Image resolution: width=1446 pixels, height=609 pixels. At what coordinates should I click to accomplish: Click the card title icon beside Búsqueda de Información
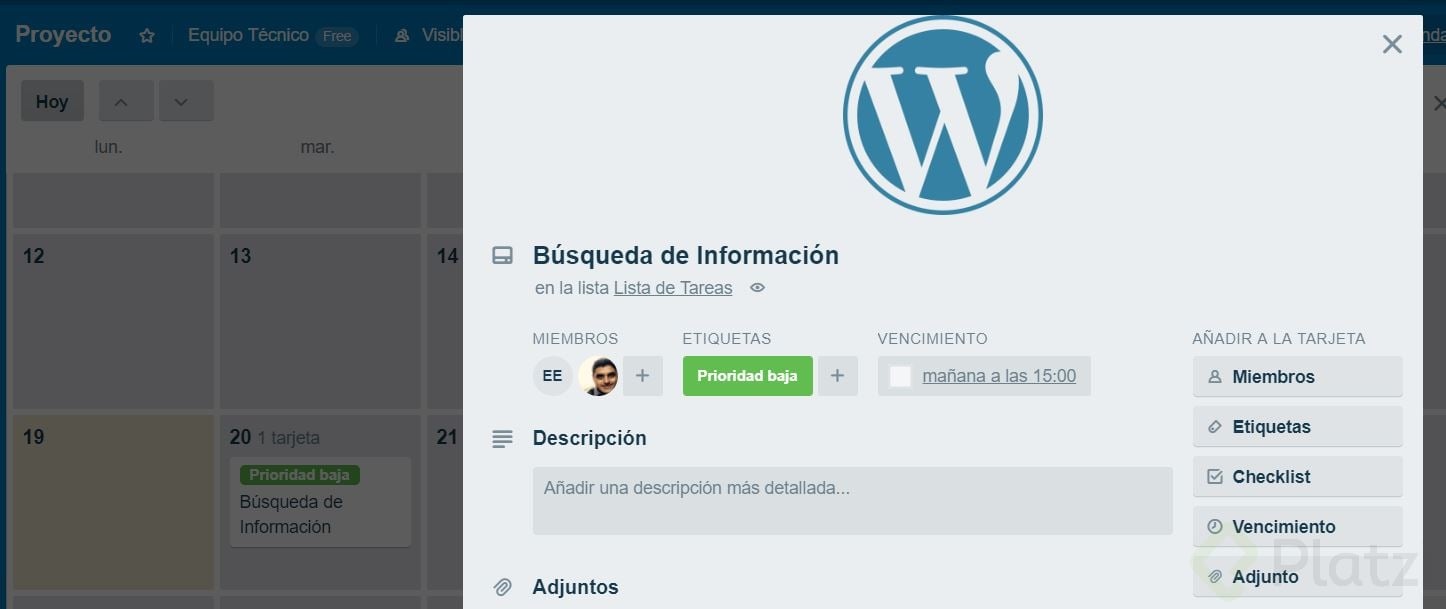pos(503,256)
